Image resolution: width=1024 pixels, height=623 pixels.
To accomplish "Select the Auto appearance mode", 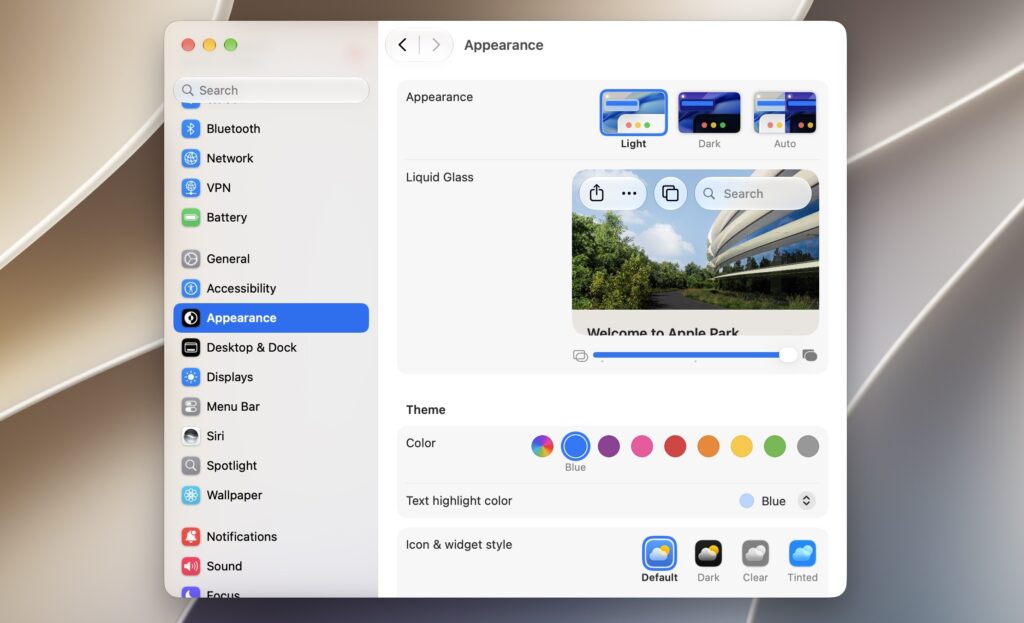I will tap(785, 120).
